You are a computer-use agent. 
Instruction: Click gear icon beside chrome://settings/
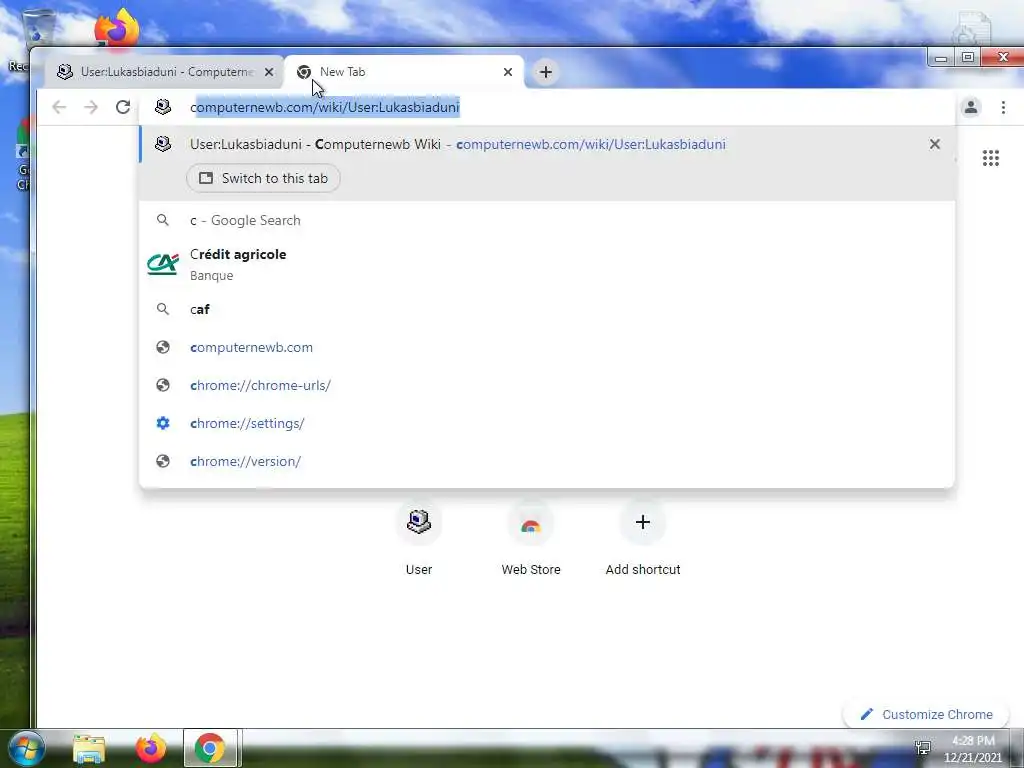click(x=163, y=423)
